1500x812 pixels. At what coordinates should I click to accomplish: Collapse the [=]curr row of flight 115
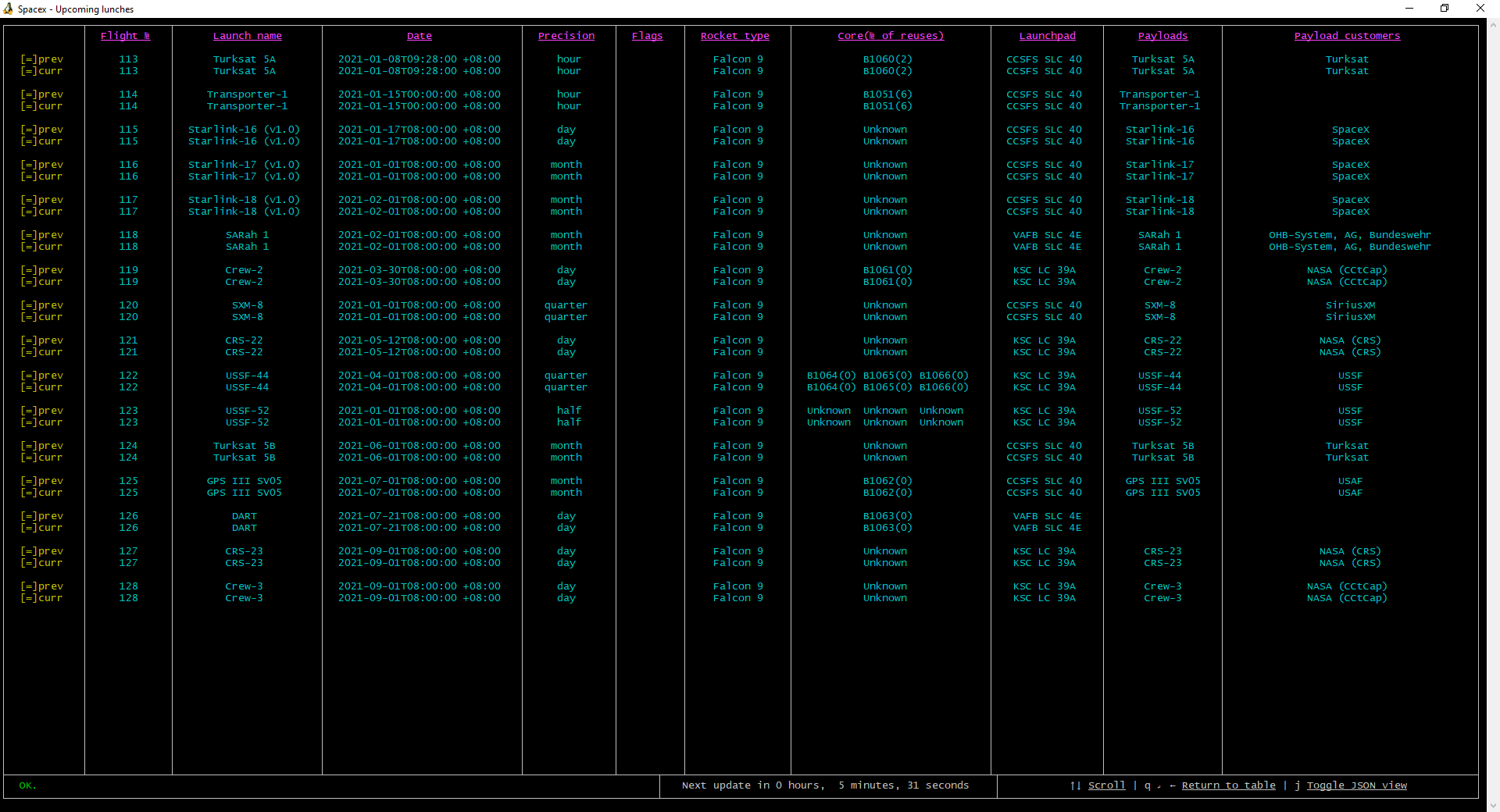point(41,141)
